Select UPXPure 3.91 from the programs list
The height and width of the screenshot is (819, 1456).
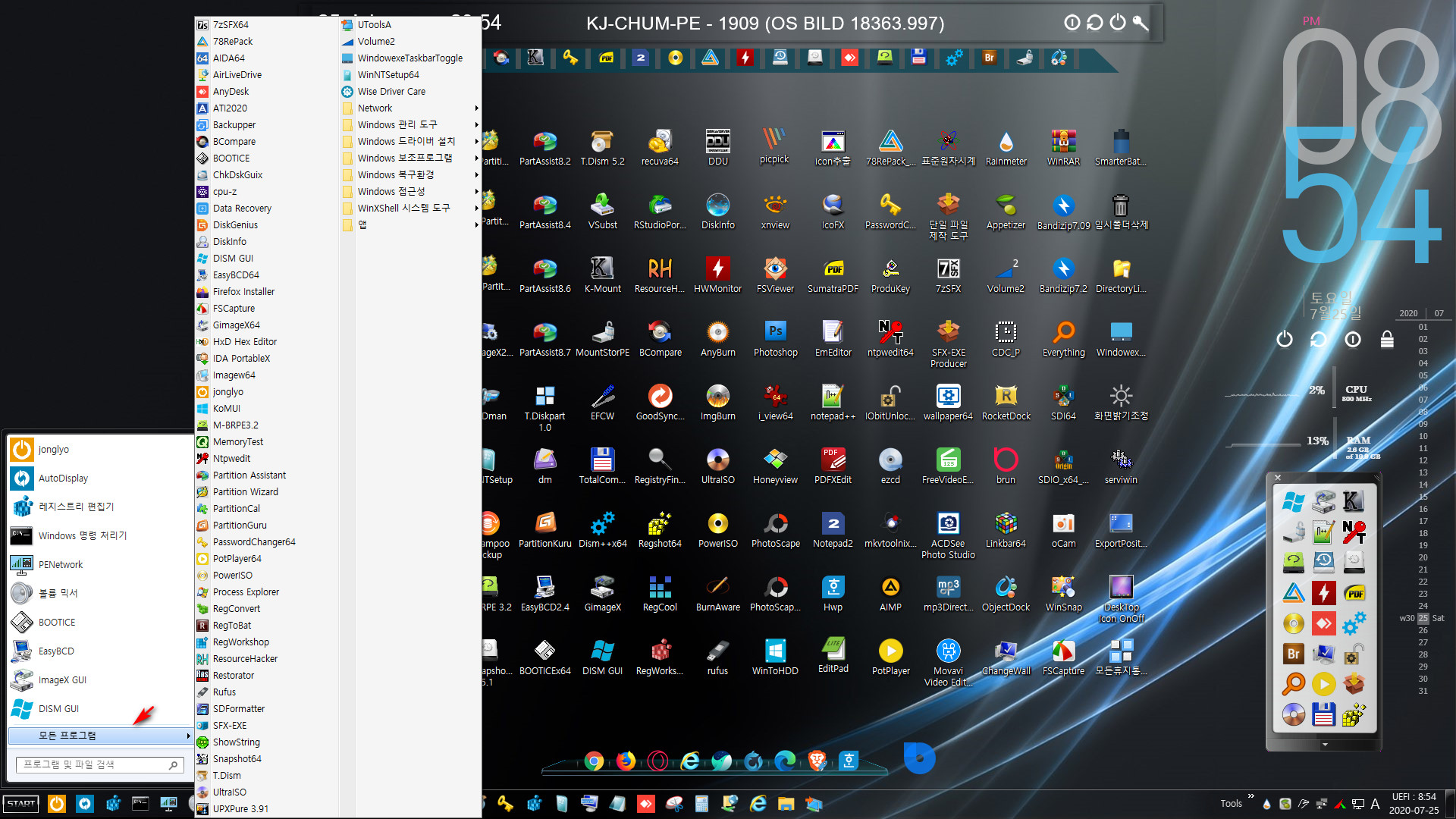265,809
